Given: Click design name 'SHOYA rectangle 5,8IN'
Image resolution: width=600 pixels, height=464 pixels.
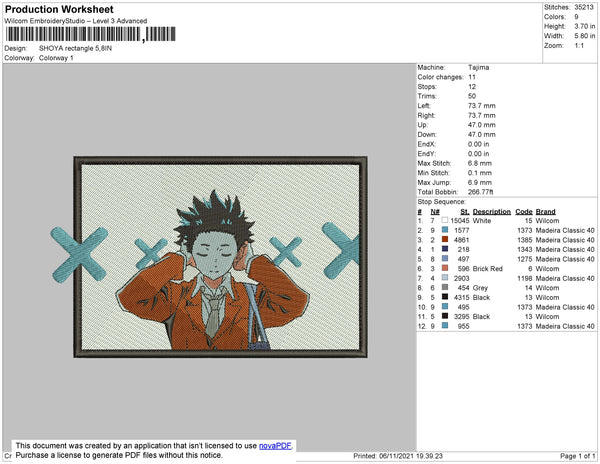Looking at the screenshot, I should click(75, 49).
